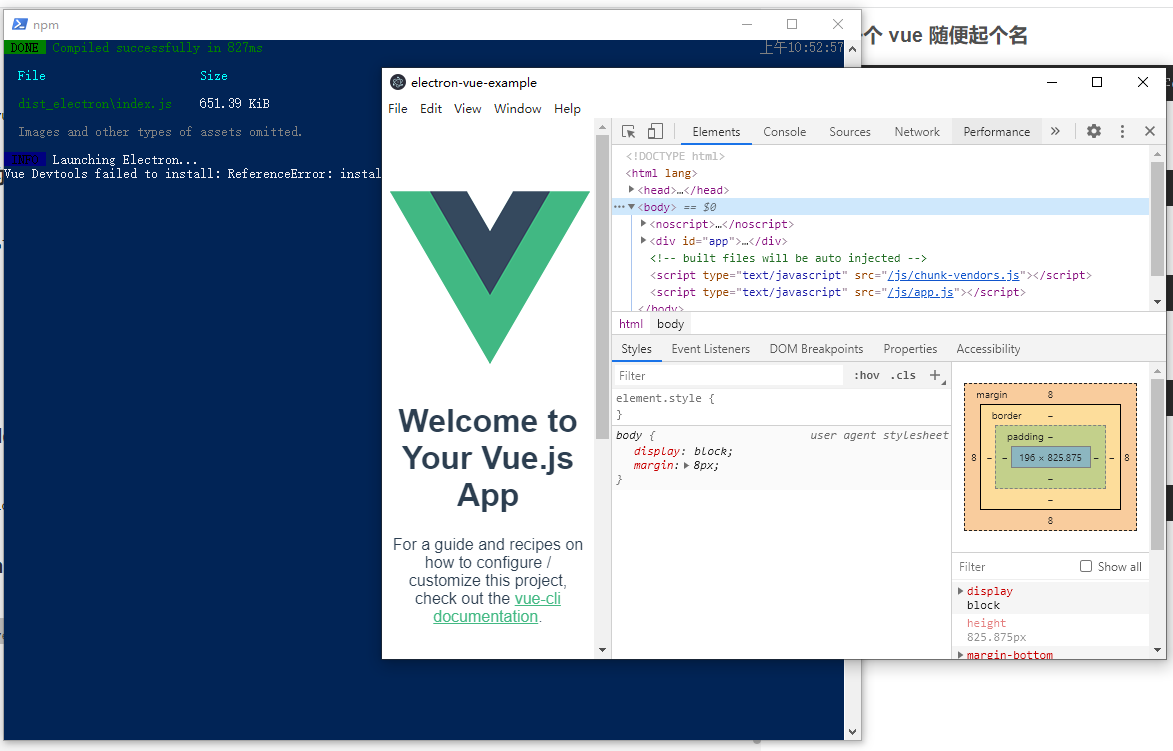Switch to the Network tab
1173x751 pixels.
tap(917, 132)
